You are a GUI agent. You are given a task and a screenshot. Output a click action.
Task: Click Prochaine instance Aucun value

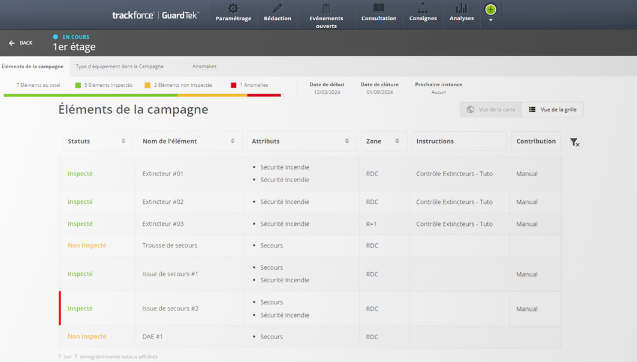pos(438,92)
